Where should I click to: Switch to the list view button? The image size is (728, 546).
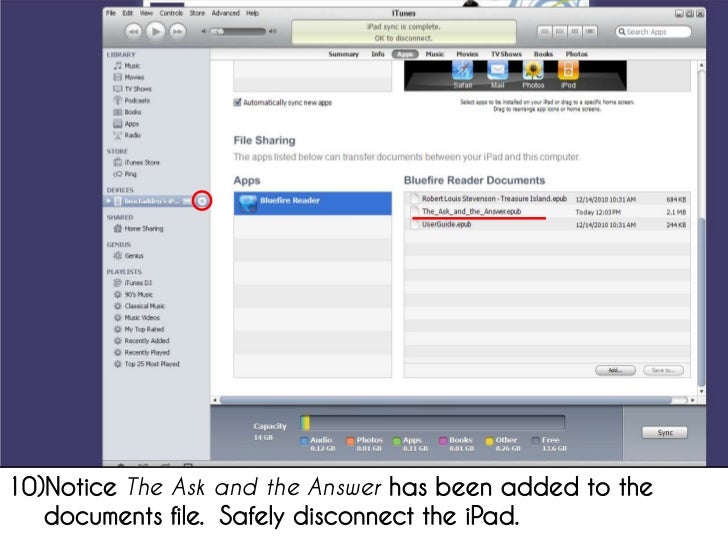pyautogui.click(x=545, y=32)
